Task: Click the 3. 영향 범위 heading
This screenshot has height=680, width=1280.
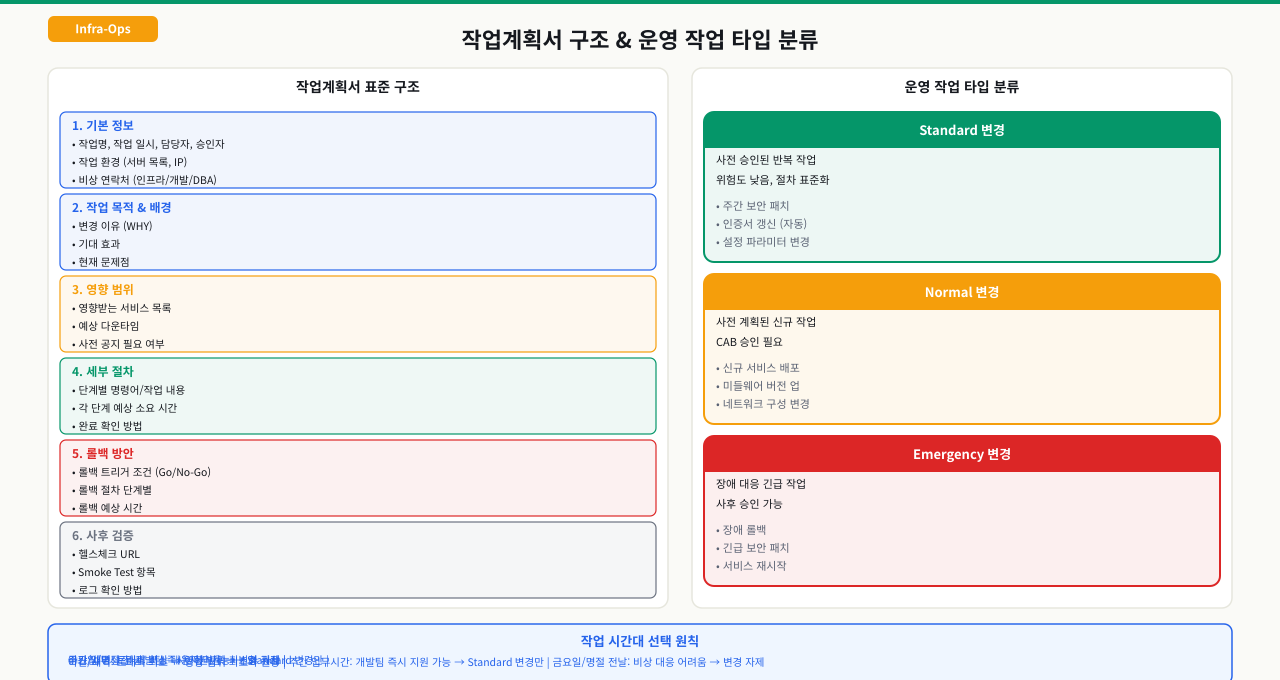Action: (x=103, y=290)
